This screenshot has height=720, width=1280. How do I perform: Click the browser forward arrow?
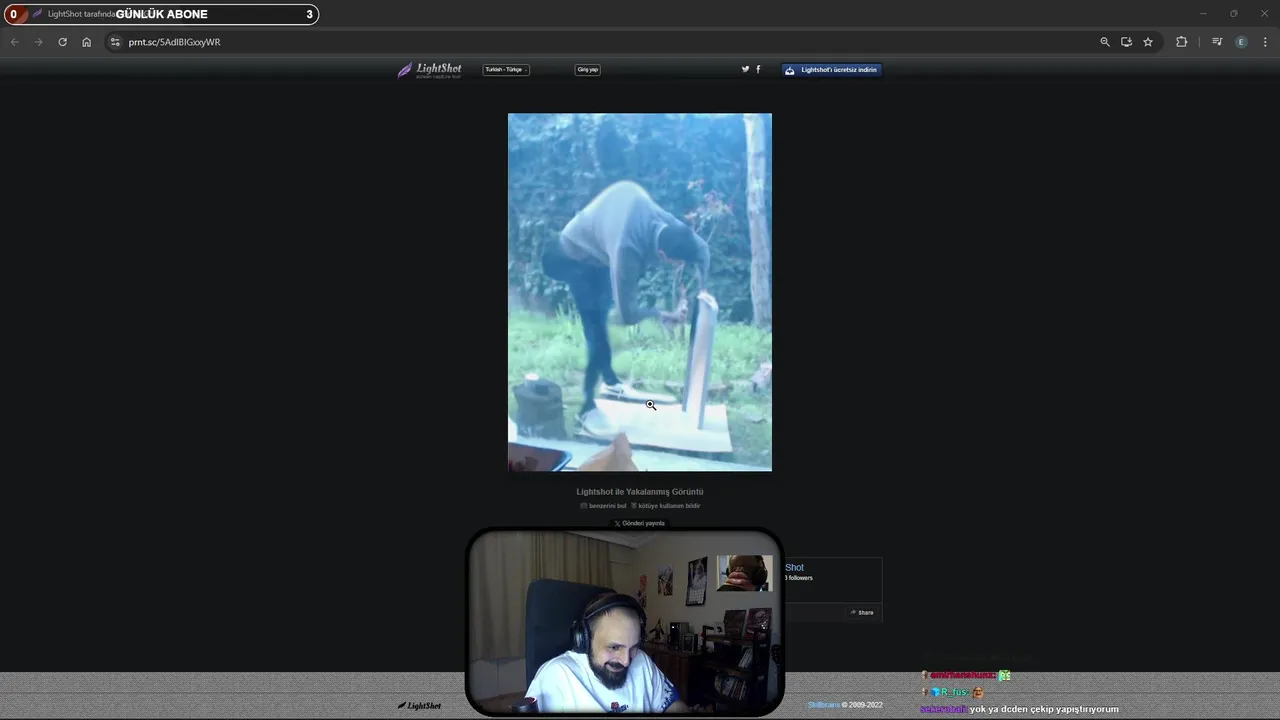38,42
